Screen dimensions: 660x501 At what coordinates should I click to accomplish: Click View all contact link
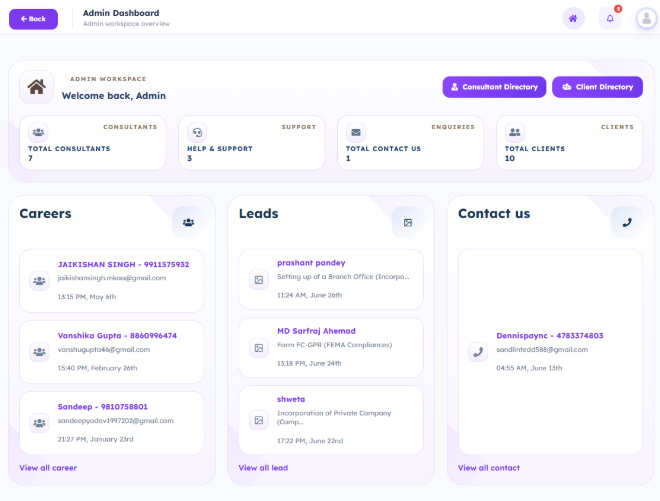489,468
